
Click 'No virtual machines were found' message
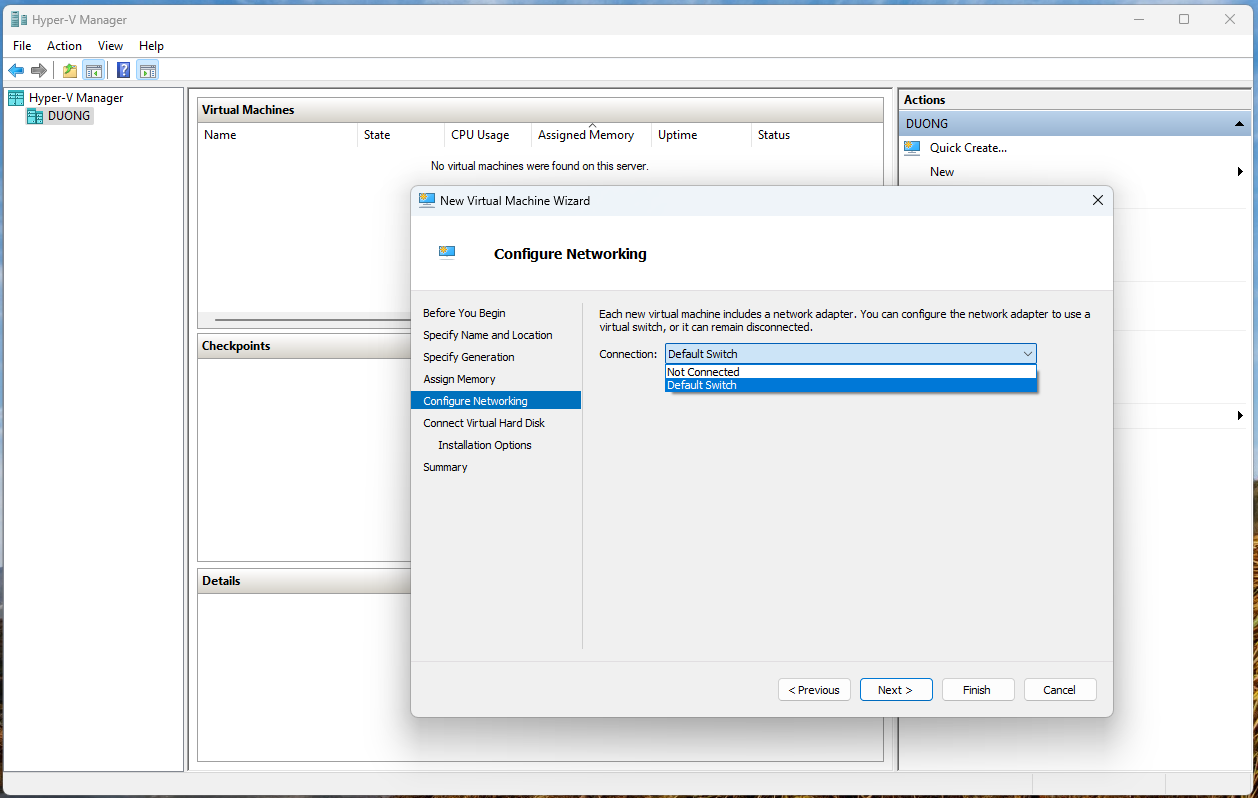click(x=540, y=166)
